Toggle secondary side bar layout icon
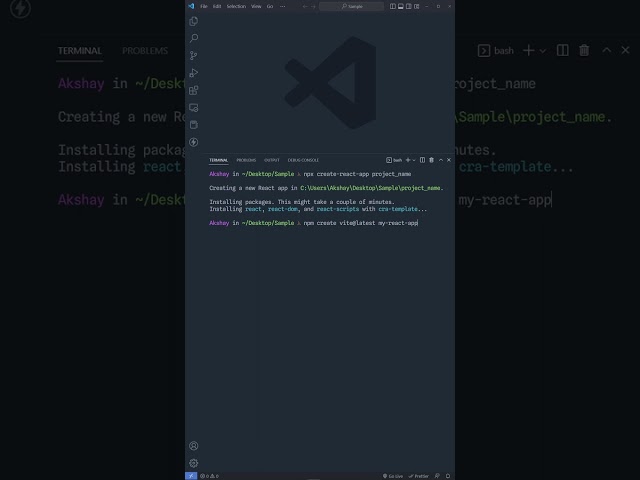640x480 pixels. click(409, 7)
